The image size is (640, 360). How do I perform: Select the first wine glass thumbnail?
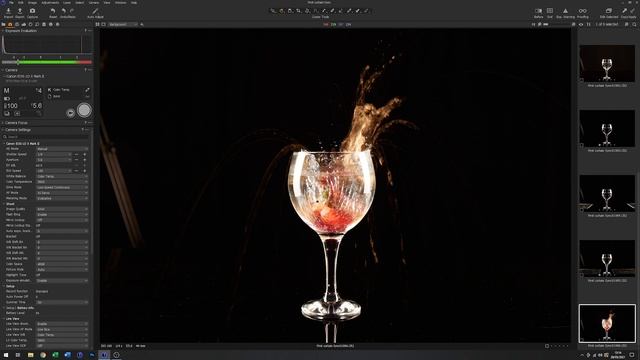coord(607,64)
